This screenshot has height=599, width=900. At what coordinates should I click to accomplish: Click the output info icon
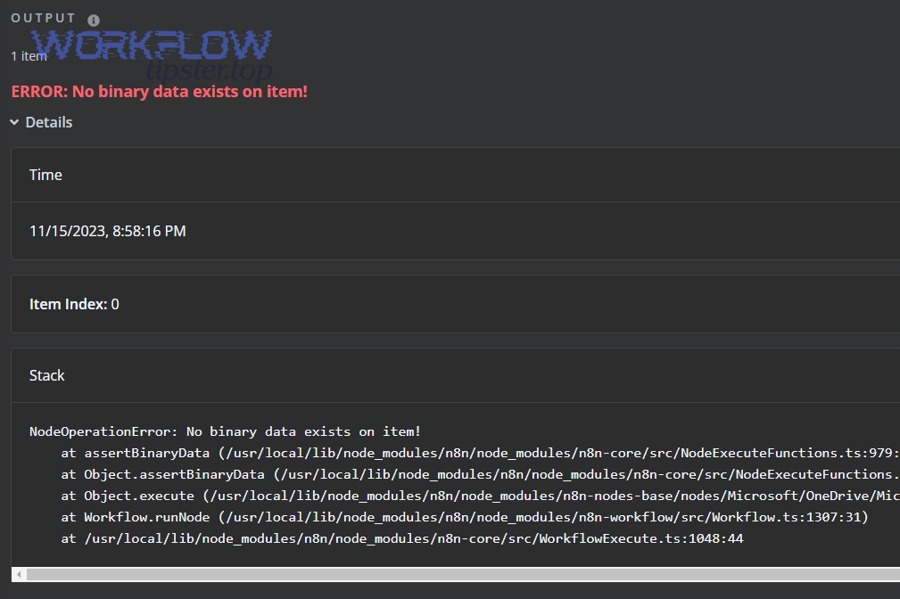94,20
